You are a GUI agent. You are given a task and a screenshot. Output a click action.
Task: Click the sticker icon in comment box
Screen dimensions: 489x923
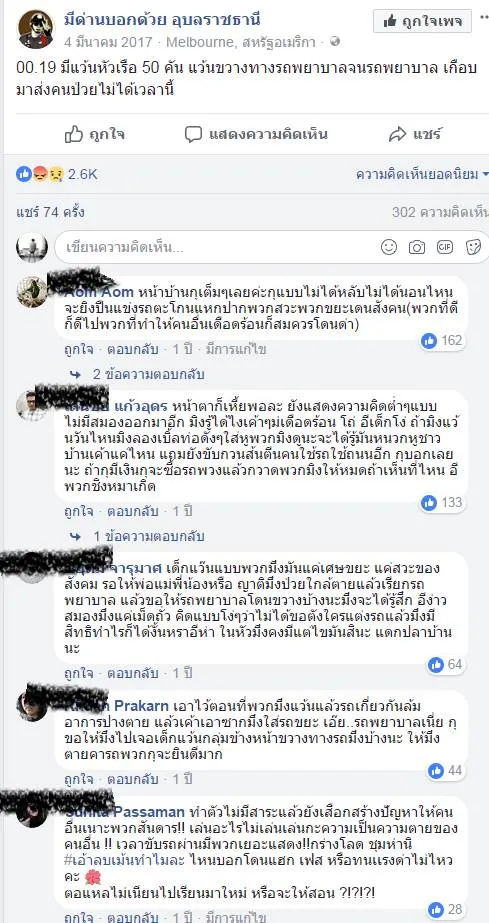pos(473,247)
